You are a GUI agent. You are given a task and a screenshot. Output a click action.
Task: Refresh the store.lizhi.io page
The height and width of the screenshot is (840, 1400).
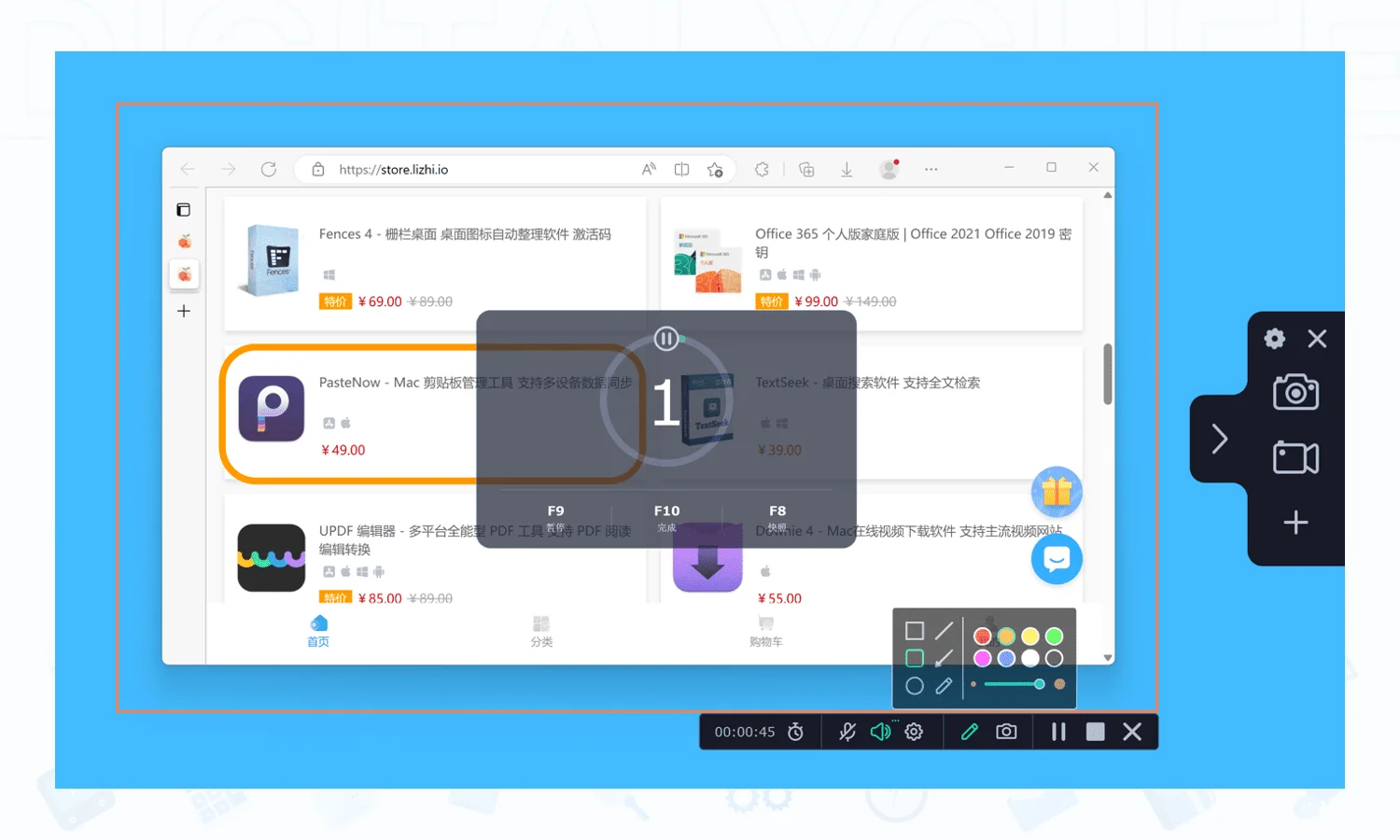coord(269,169)
